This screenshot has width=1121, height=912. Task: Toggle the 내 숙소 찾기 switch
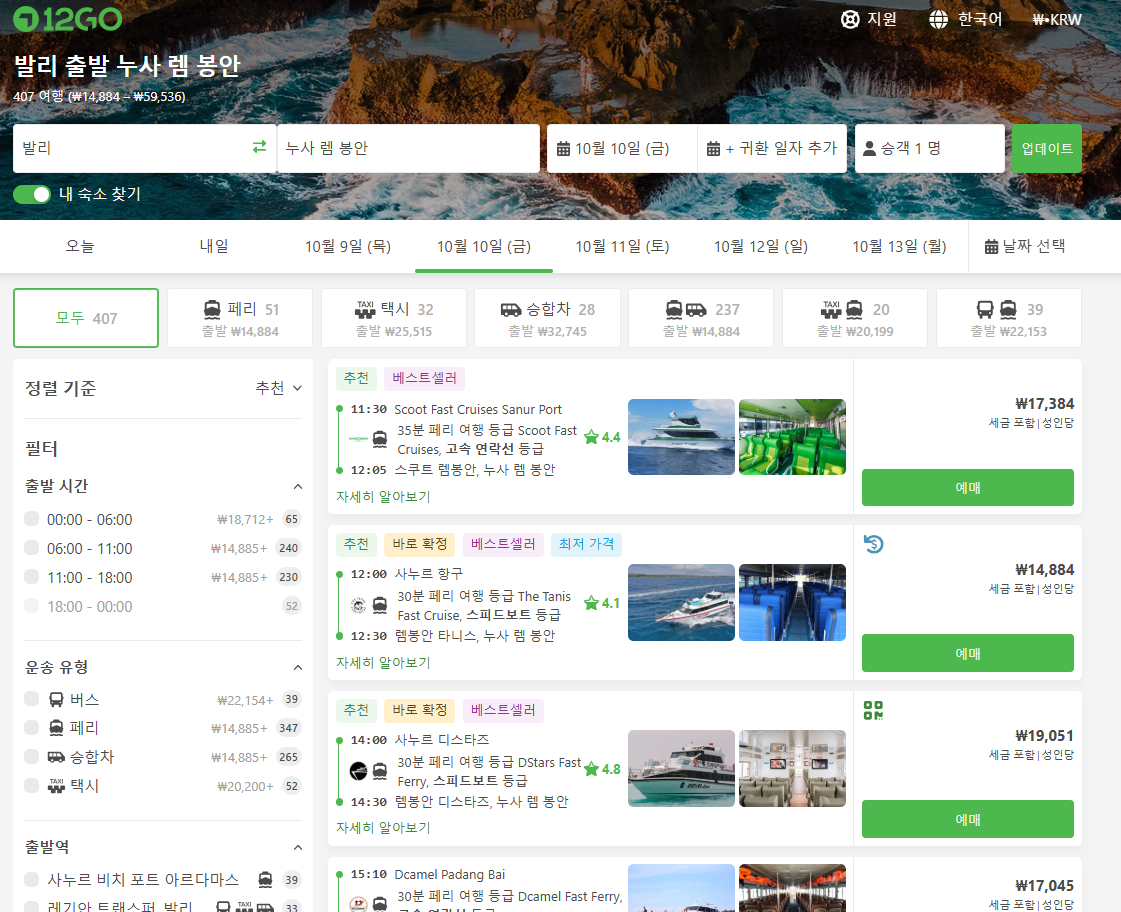click(32, 194)
